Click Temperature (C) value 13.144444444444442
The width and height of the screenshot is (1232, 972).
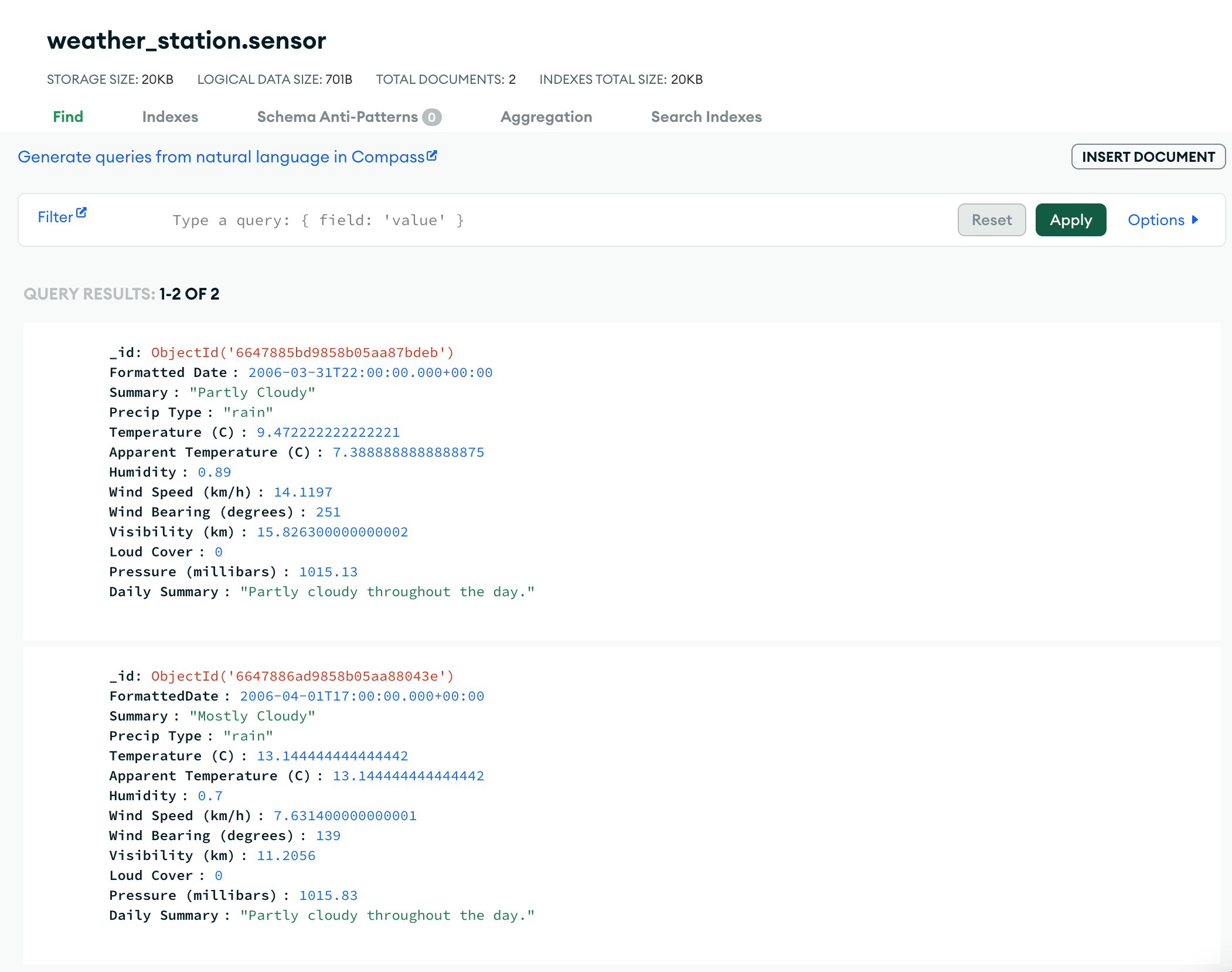click(332, 756)
